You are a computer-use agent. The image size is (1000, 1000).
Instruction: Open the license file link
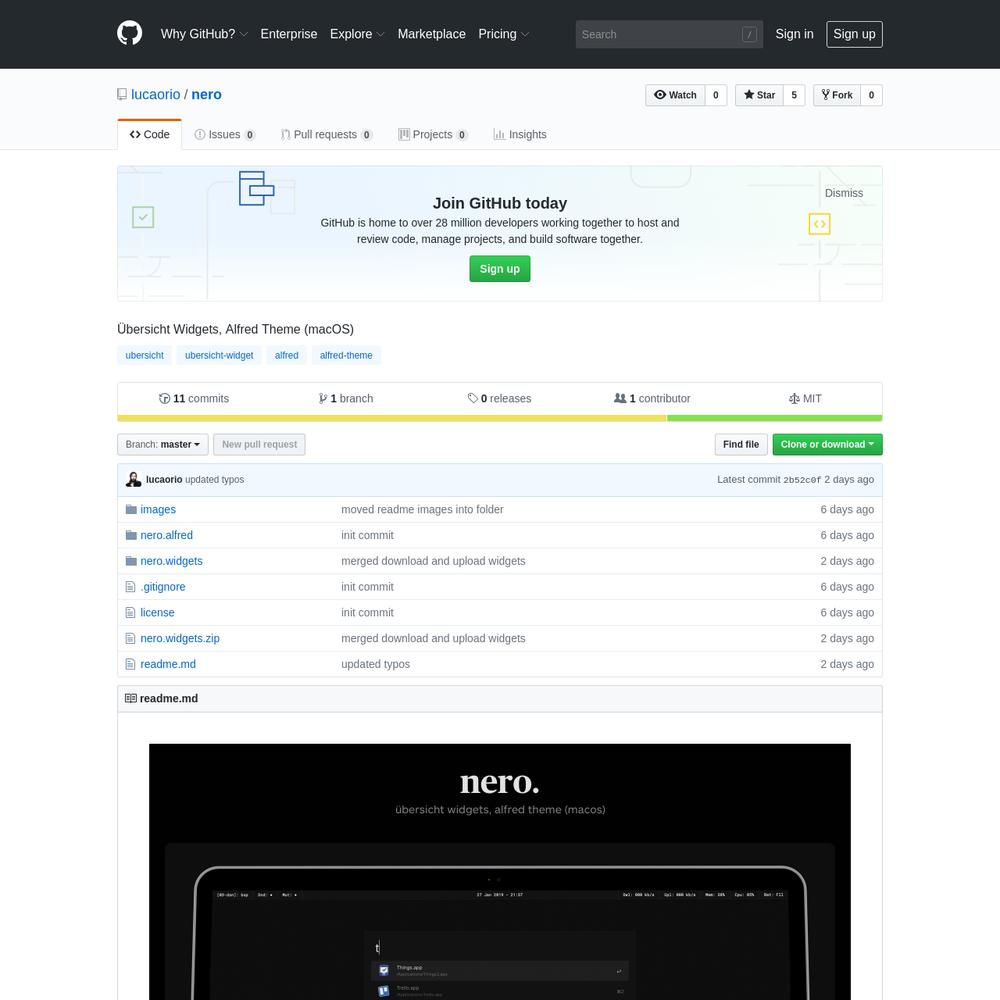pos(157,612)
